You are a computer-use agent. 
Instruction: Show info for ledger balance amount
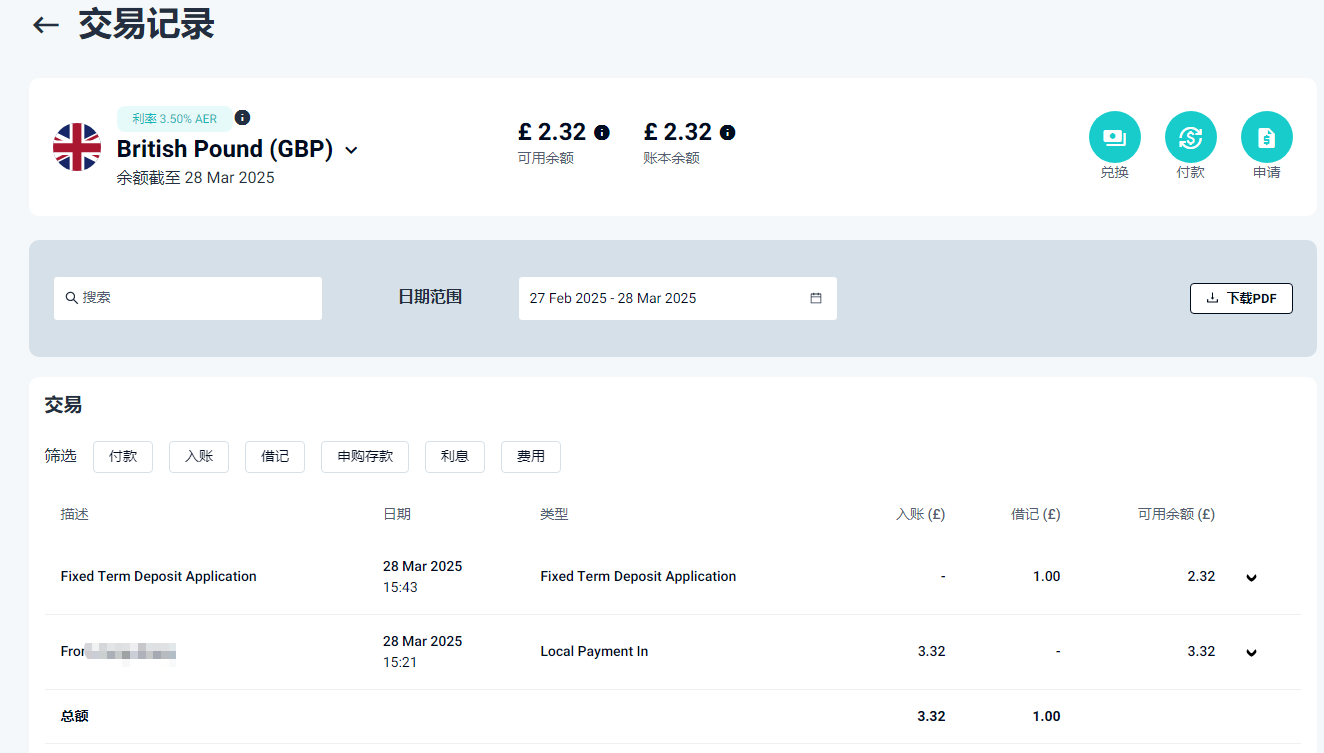[728, 132]
